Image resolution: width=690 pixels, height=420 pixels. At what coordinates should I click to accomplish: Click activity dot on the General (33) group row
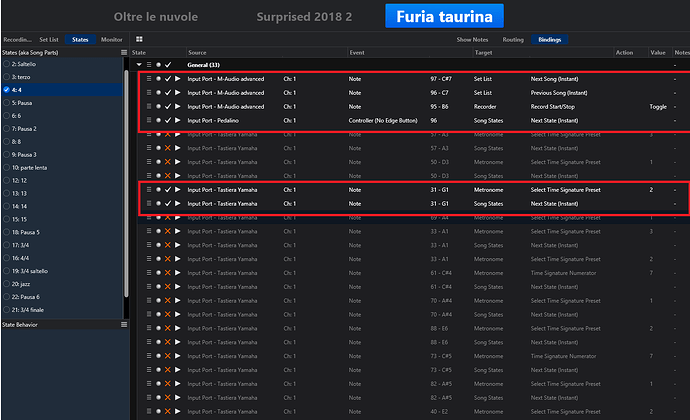click(x=158, y=65)
